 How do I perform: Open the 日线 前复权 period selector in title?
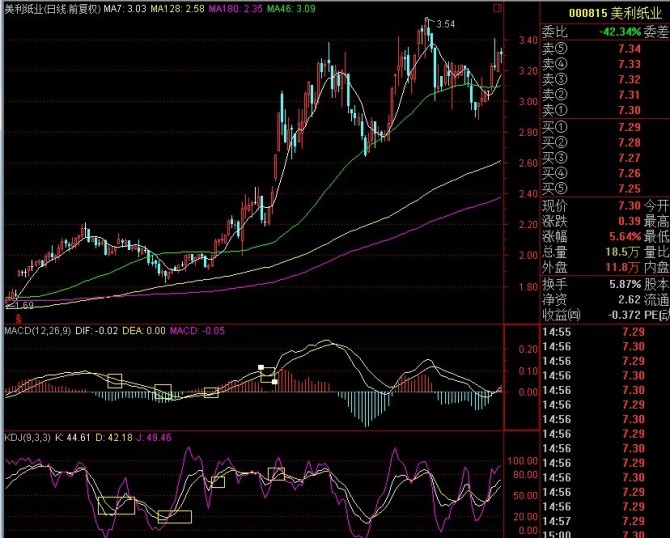pyautogui.click(x=73, y=9)
